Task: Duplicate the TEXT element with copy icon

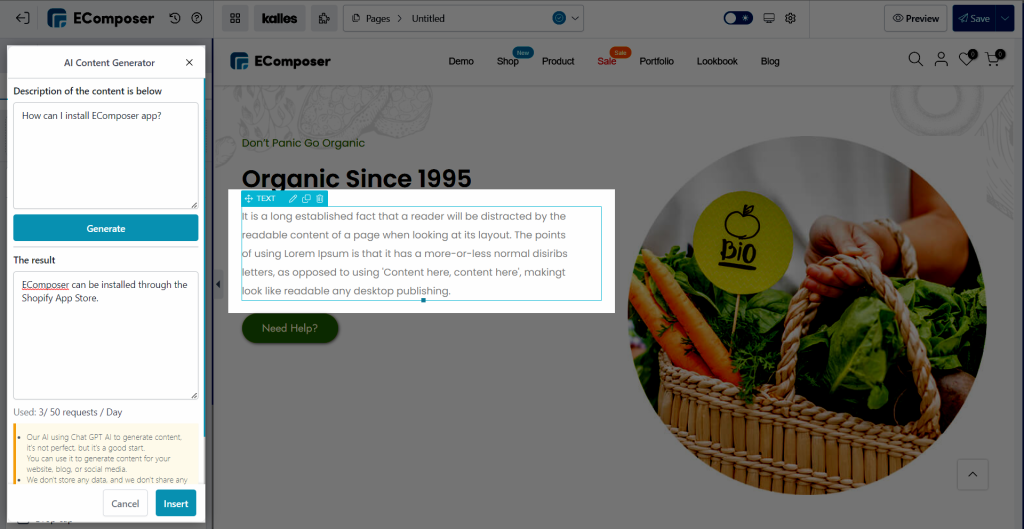Action: 306,199
